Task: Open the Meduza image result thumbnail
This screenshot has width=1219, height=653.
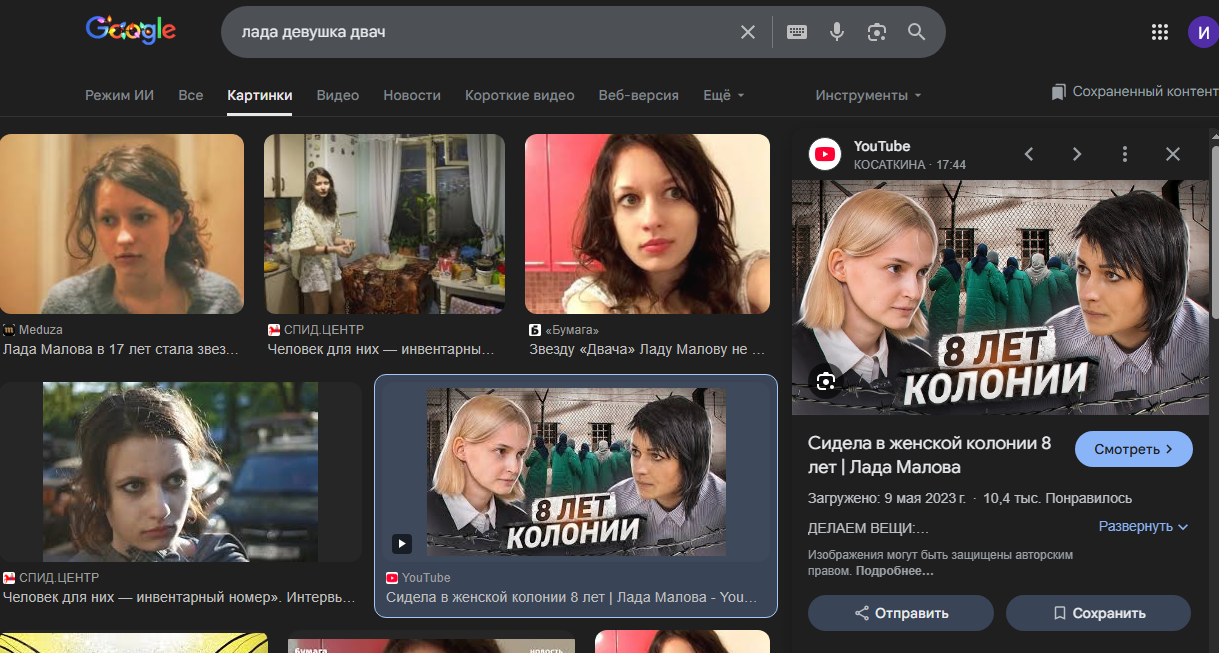Action: pos(122,224)
